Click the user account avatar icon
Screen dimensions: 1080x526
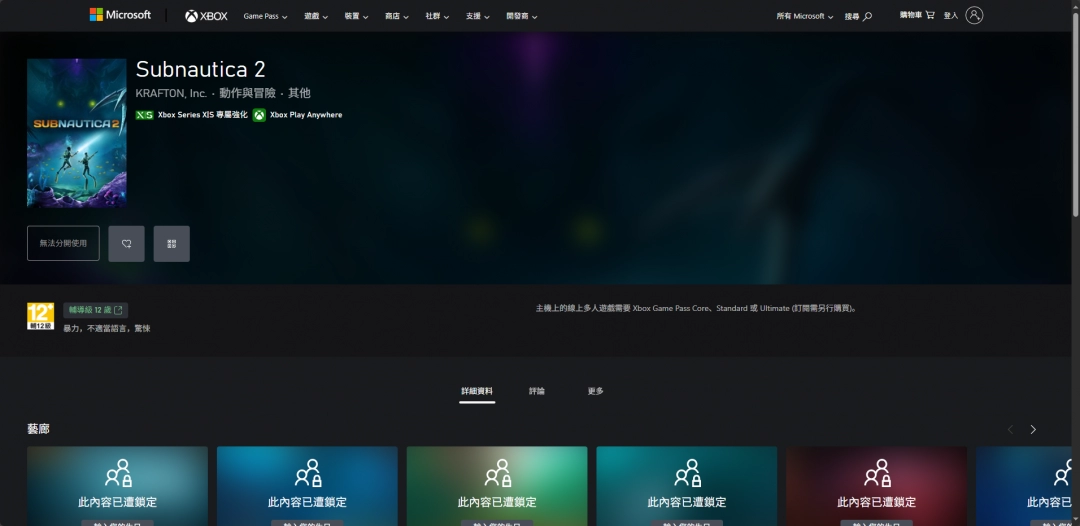click(974, 15)
